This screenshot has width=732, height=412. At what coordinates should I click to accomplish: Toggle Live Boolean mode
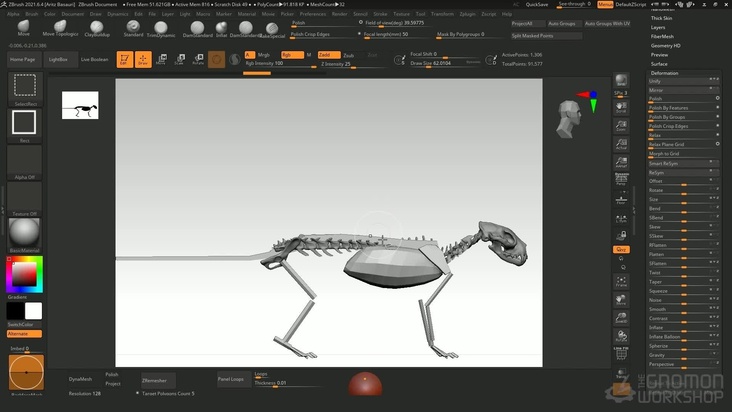pos(94,59)
